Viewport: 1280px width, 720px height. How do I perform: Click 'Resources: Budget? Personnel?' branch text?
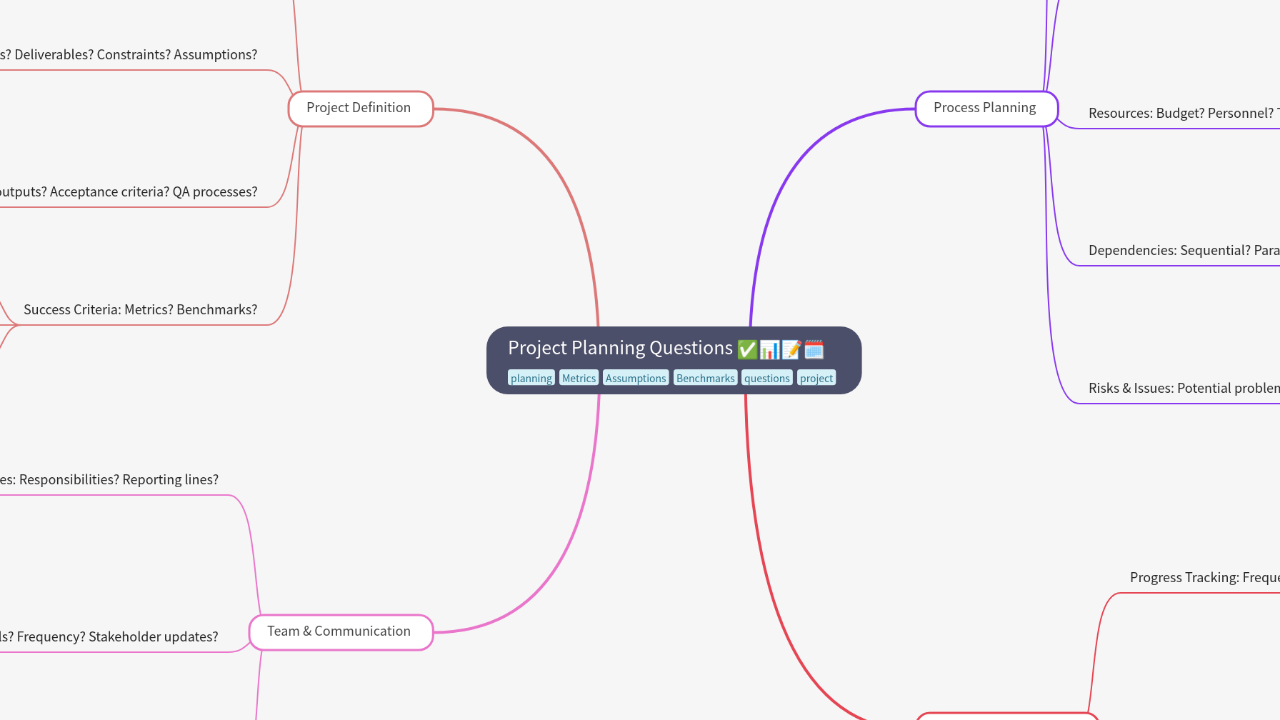[x=1182, y=113]
